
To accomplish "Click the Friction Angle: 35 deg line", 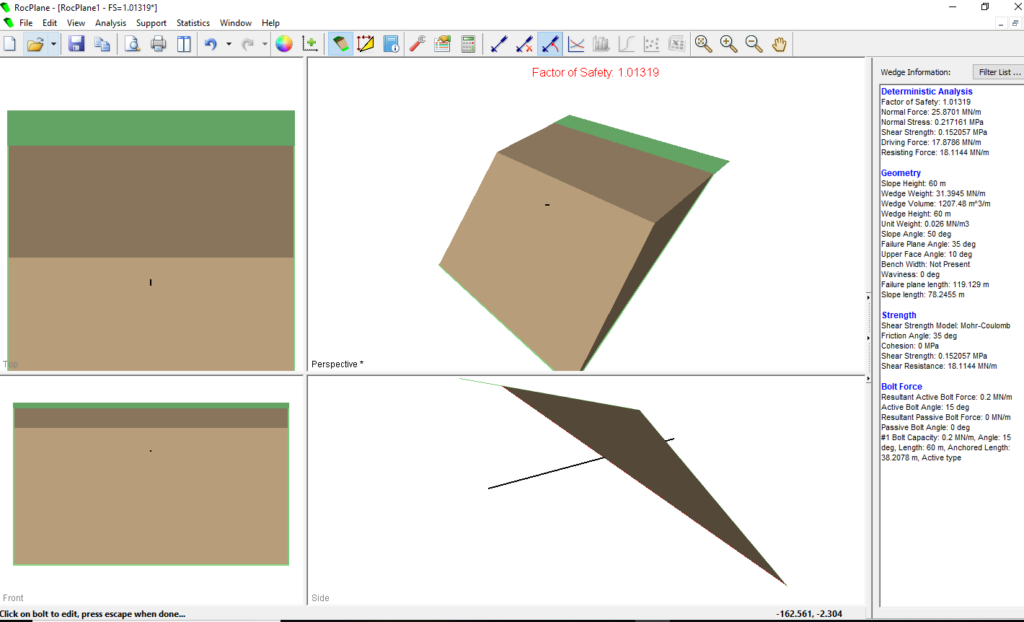I will point(919,336).
